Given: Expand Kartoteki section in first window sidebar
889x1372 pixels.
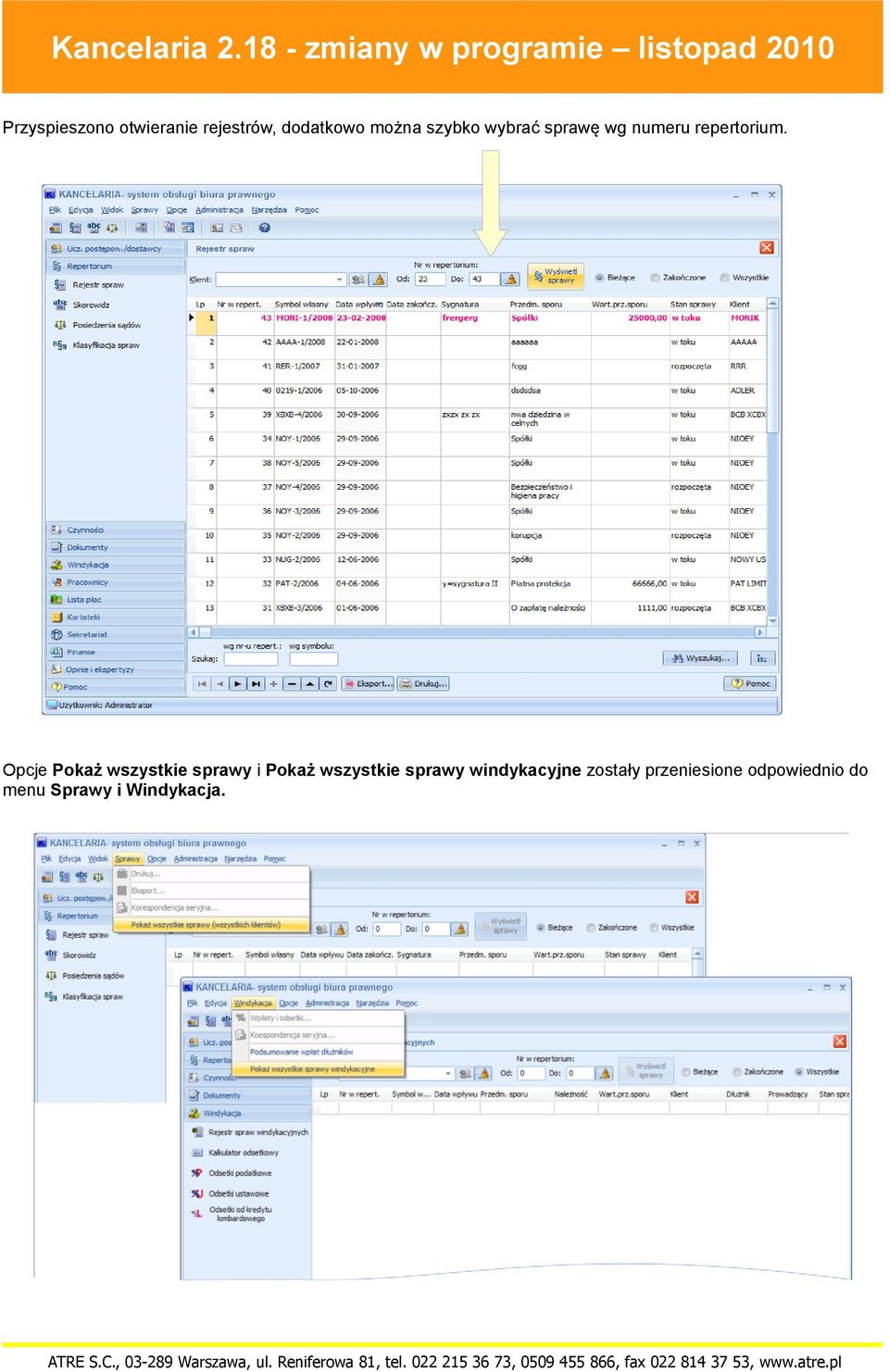Looking at the screenshot, I should [x=116, y=617].
